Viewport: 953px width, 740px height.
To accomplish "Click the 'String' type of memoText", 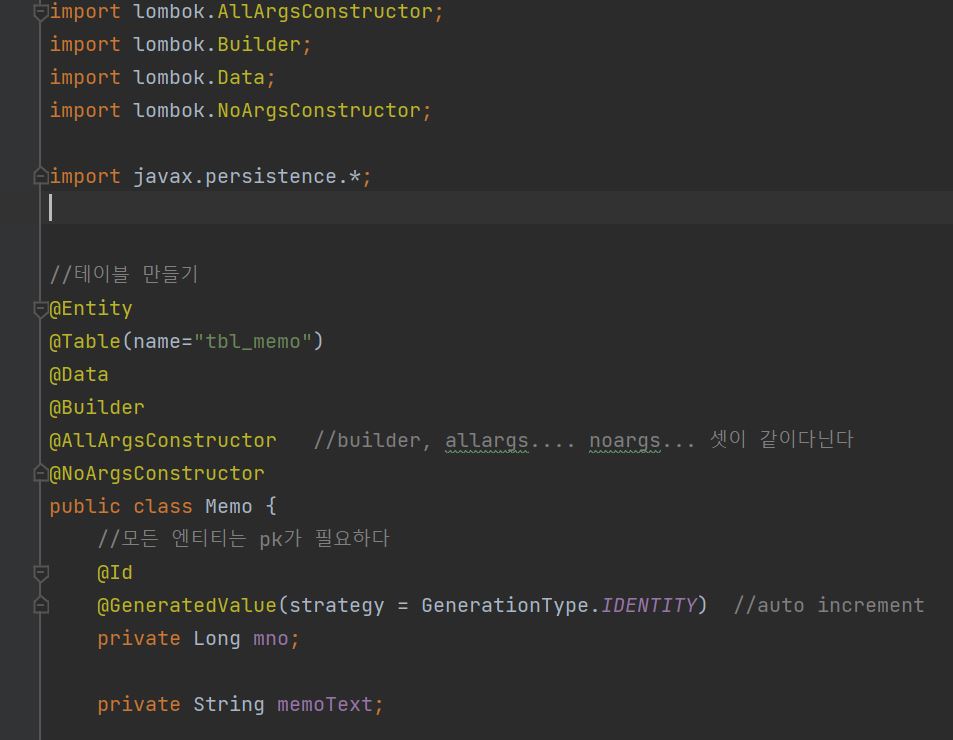I will (x=229, y=704).
